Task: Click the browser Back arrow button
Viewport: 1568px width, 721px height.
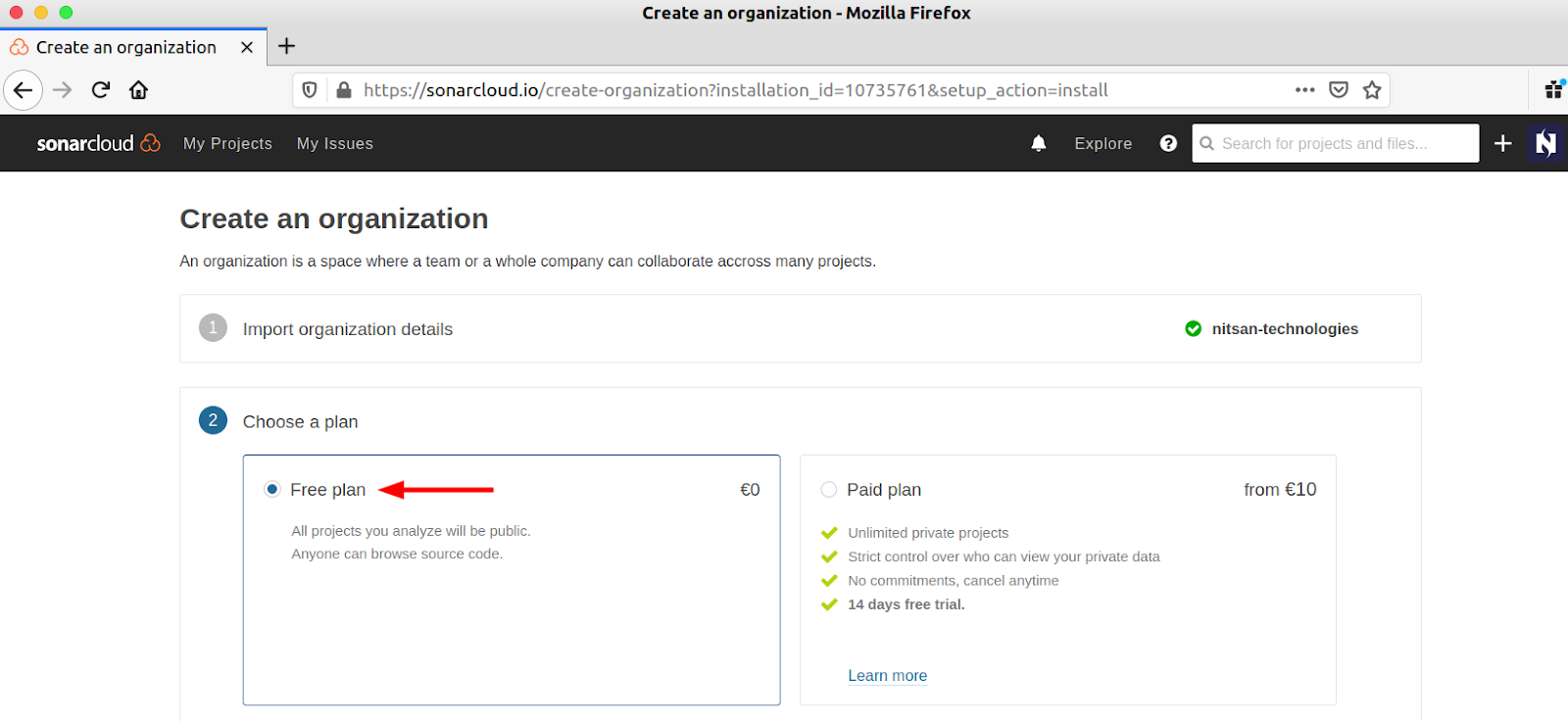Action: tap(23, 90)
